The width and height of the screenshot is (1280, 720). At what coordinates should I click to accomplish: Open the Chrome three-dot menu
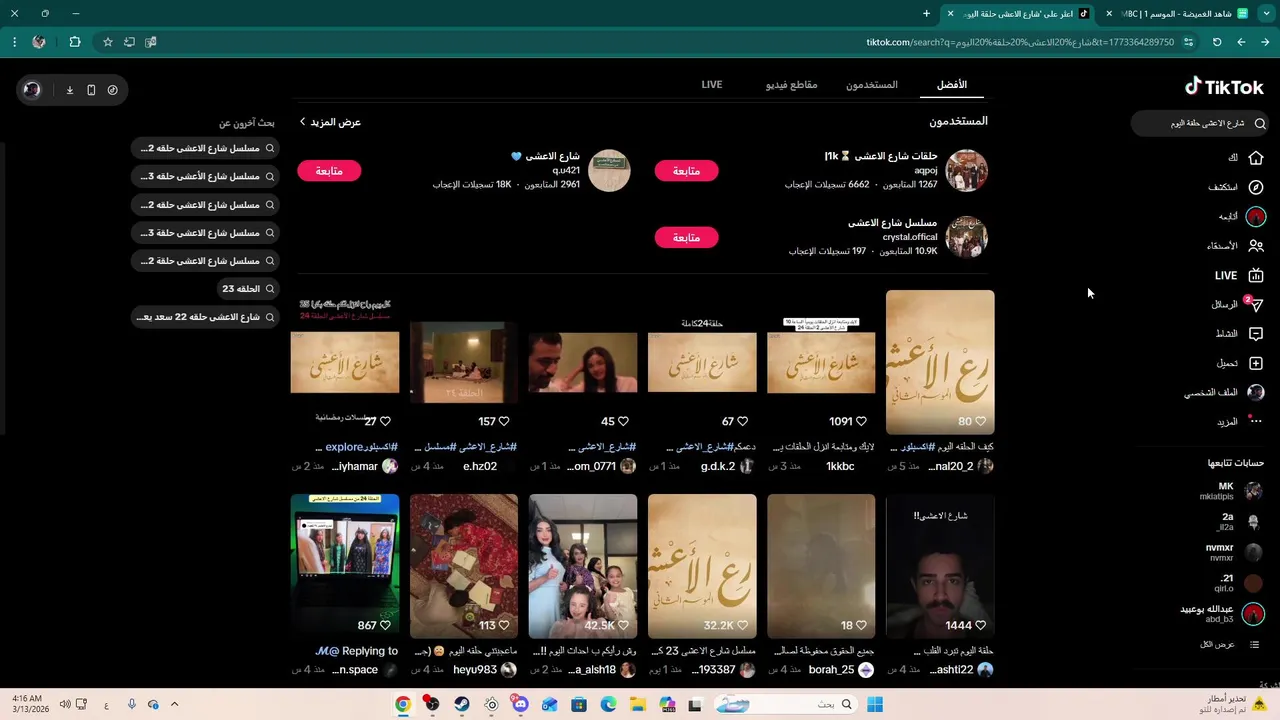pos(14,42)
